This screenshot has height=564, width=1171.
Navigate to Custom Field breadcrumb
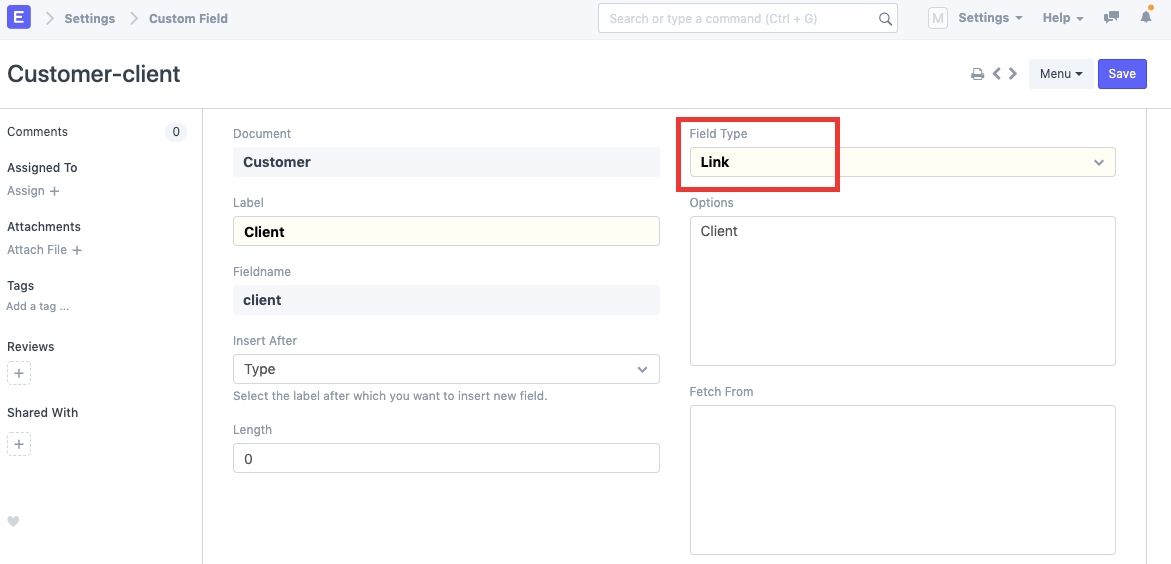[x=188, y=18]
